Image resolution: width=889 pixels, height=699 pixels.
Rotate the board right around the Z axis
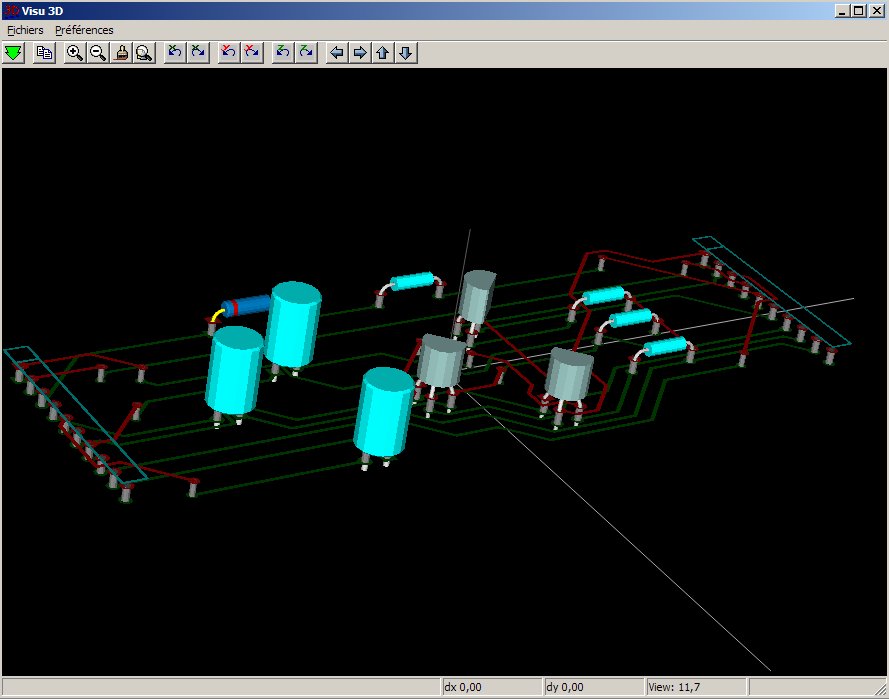tap(306, 53)
